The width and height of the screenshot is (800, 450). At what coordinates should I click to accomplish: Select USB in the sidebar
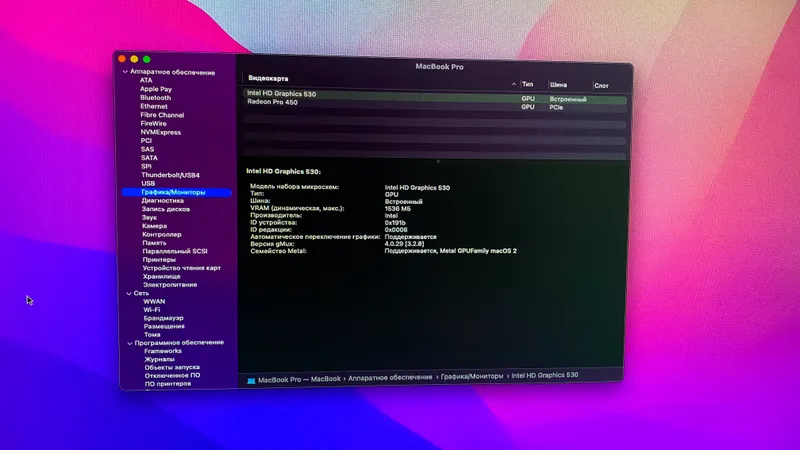click(148, 183)
